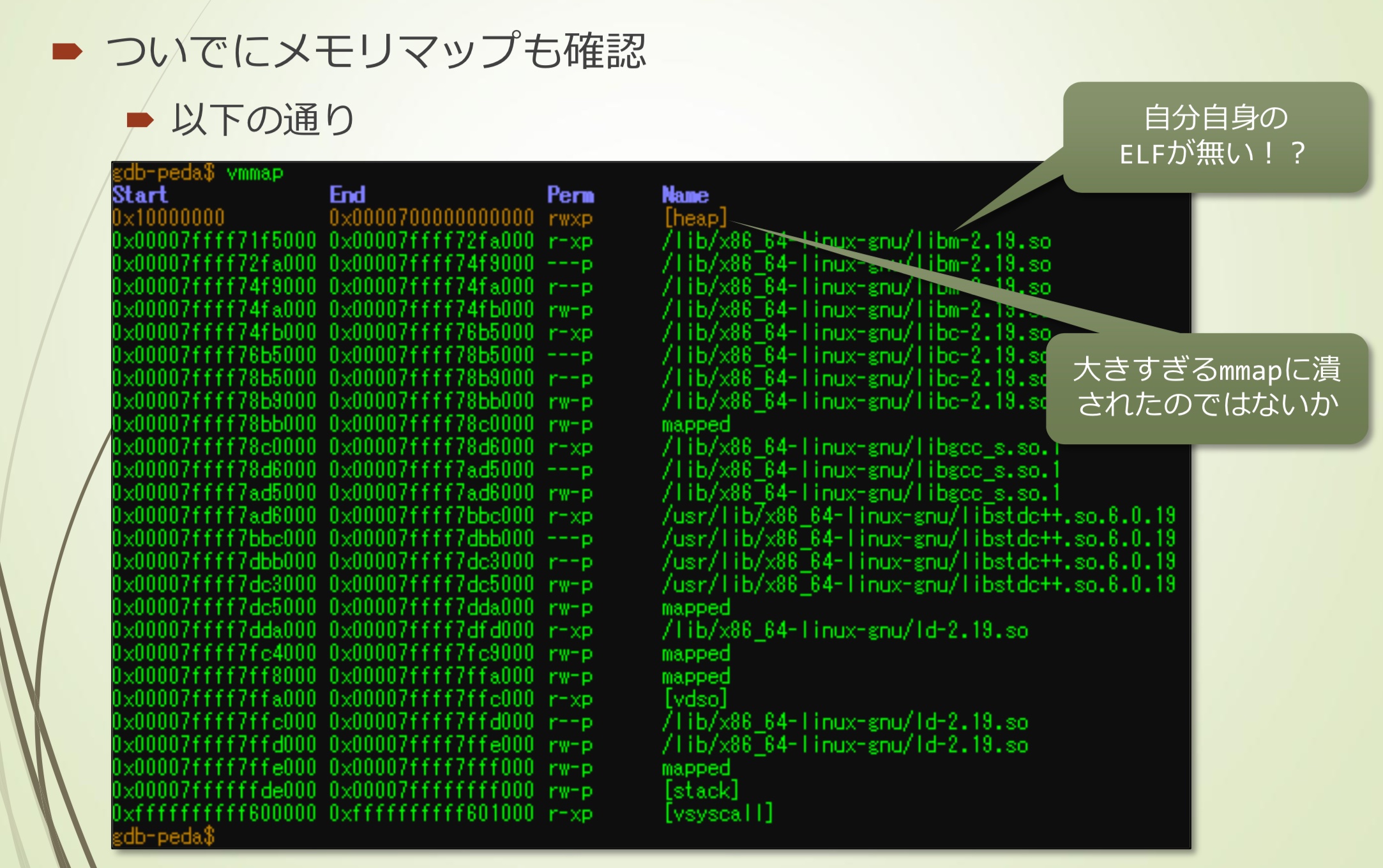Click the red arrow bullet beside 以下の通り
Viewport: 1383px width, 868px height.
click(x=140, y=119)
